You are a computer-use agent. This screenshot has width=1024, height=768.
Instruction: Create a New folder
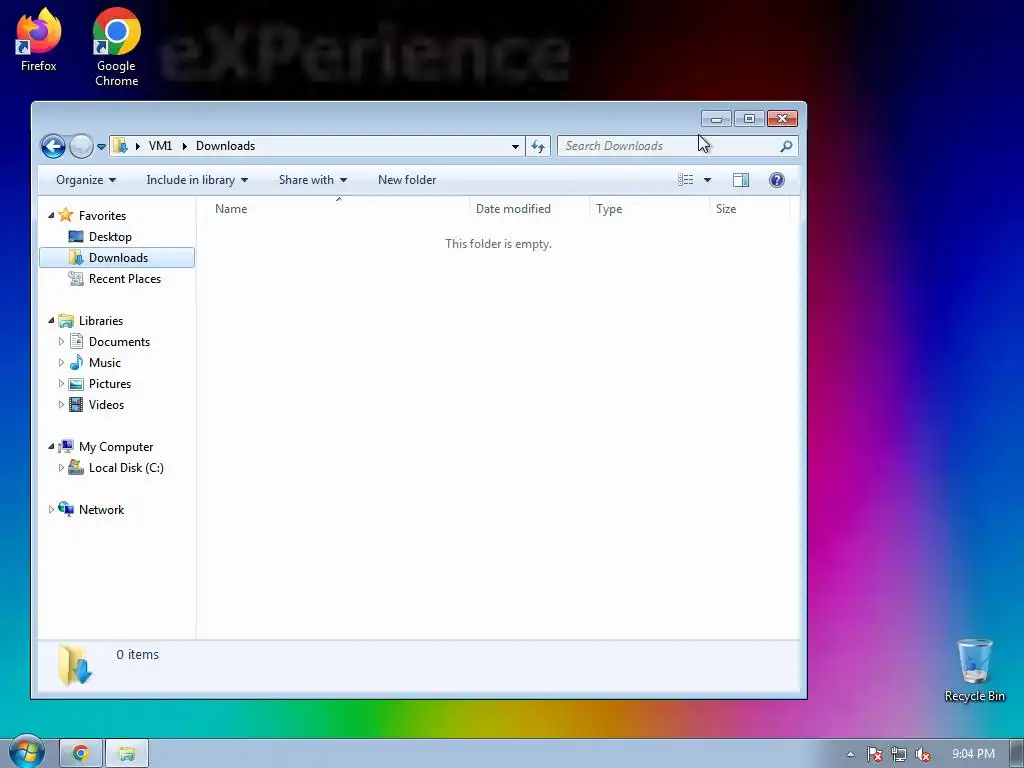[x=407, y=180]
